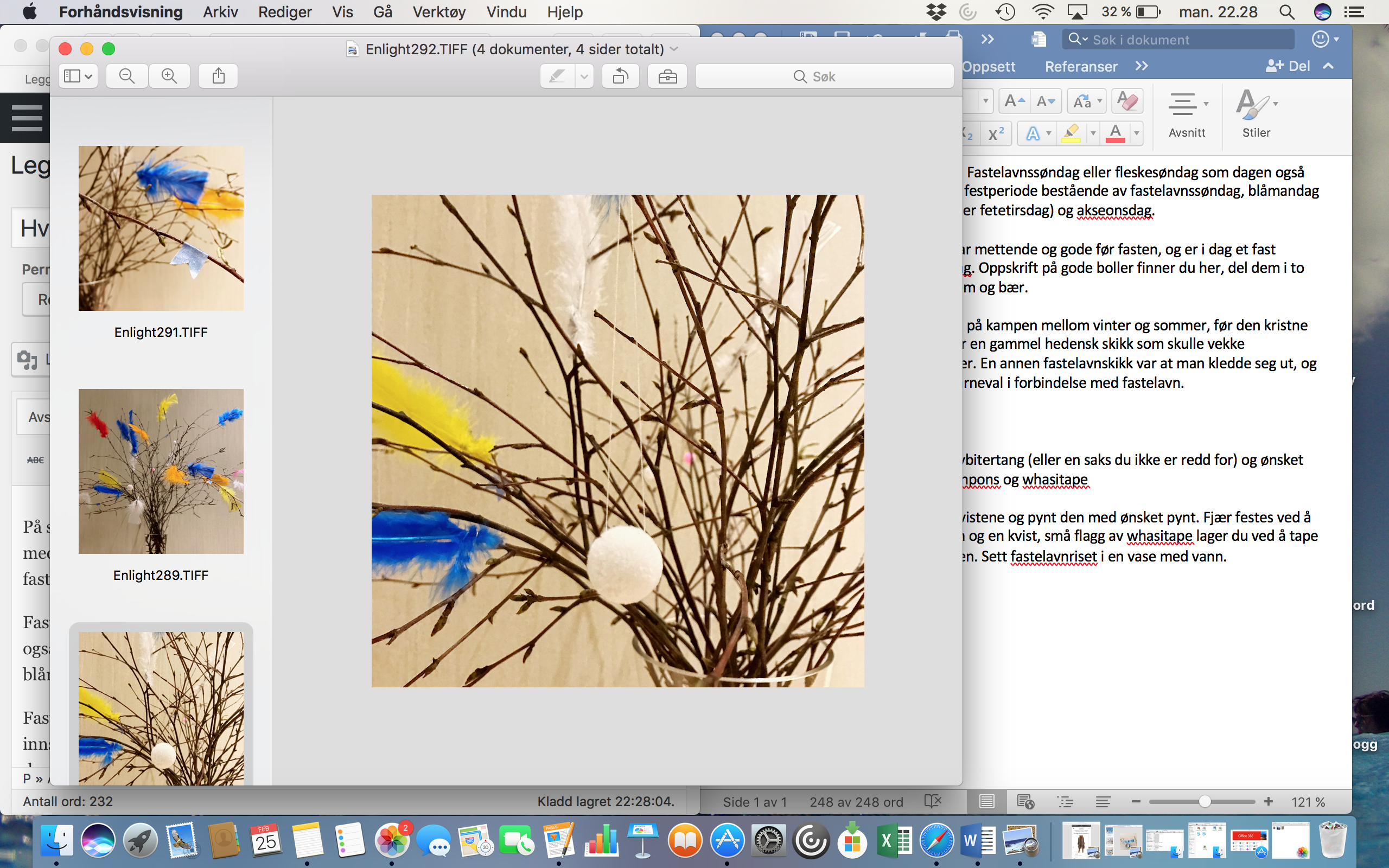Click the zoom in magnifier in Preview
The width and height of the screenshot is (1389, 868).
point(169,76)
